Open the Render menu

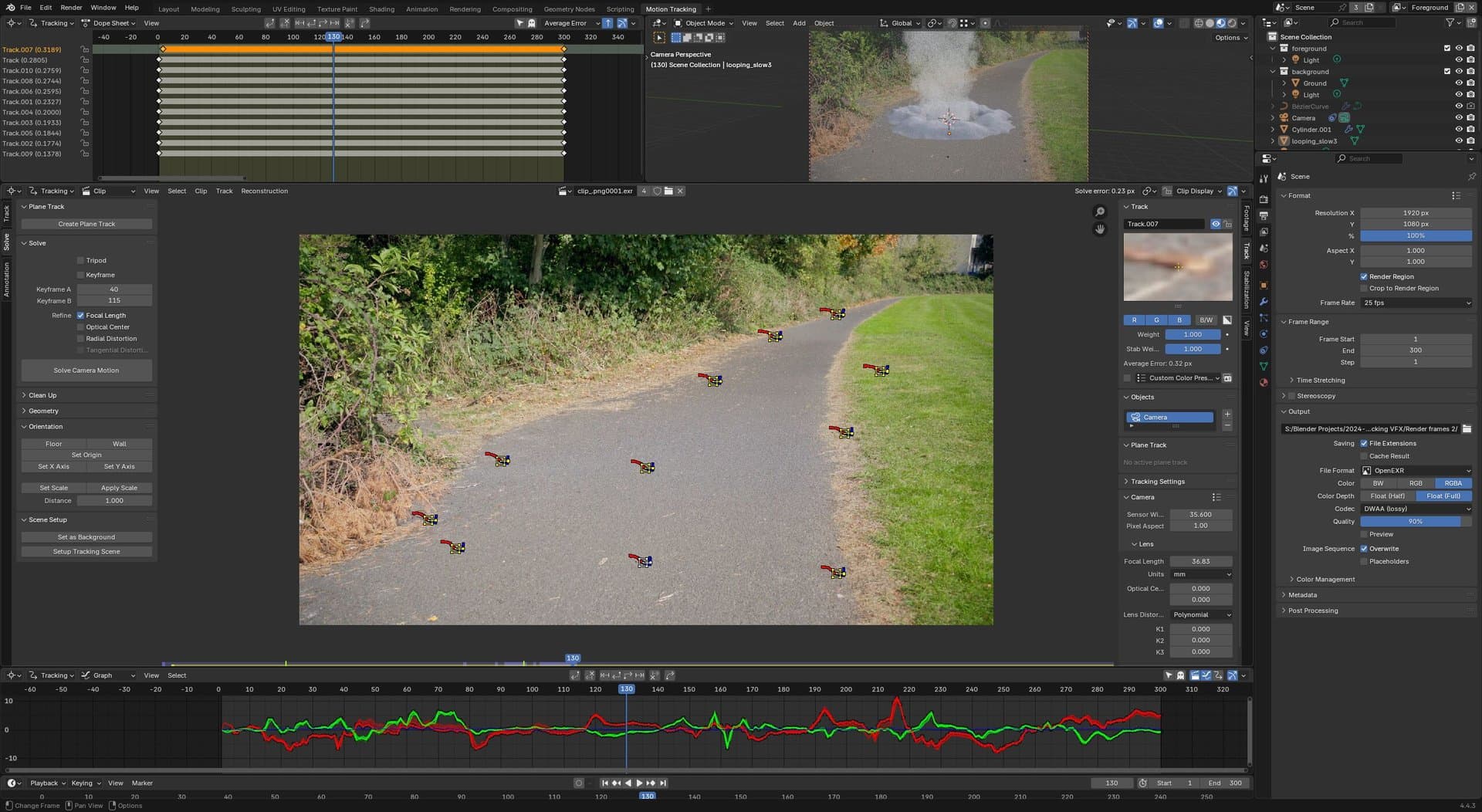71,8
